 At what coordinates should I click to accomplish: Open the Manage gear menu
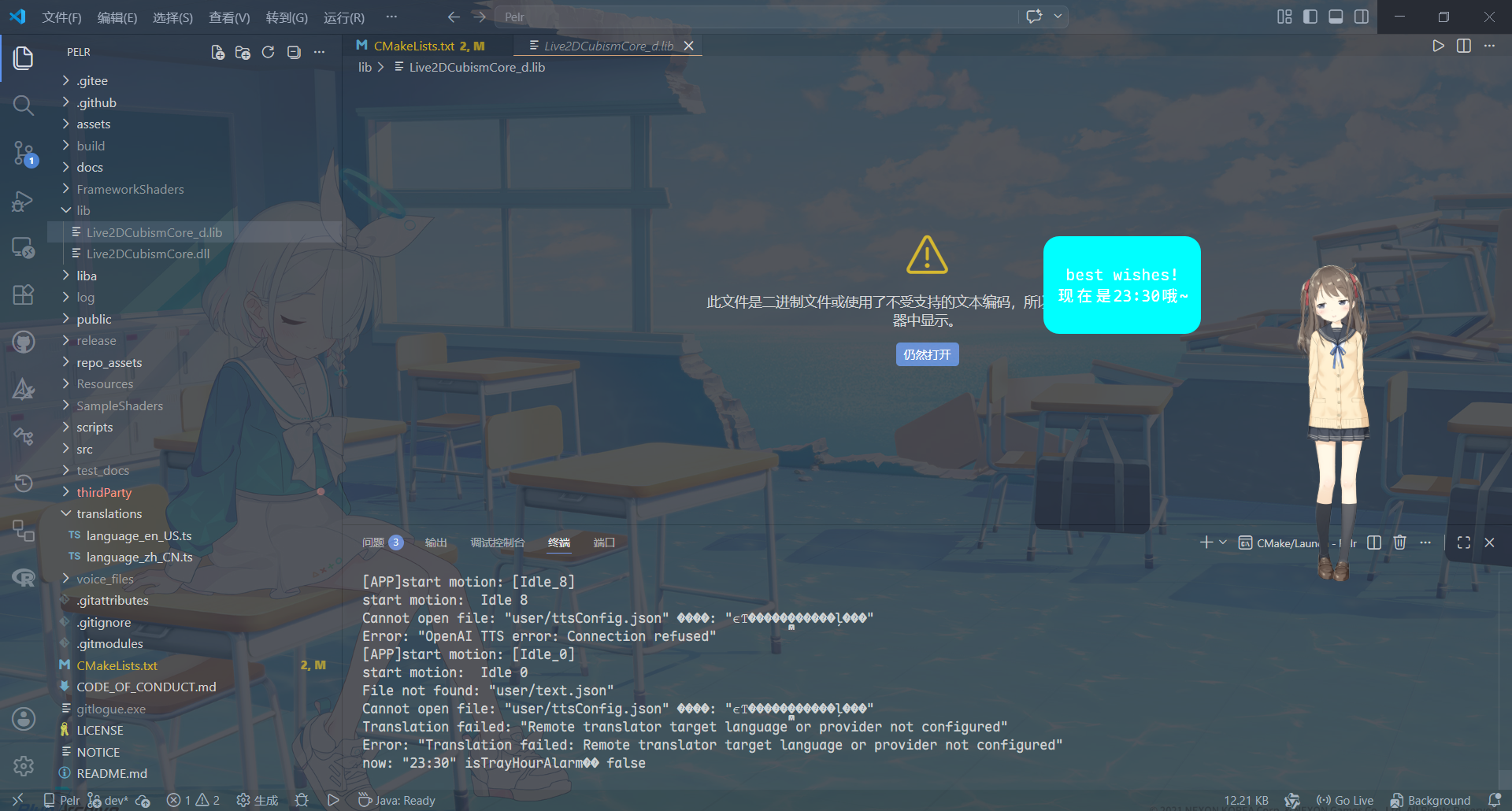[x=24, y=765]
